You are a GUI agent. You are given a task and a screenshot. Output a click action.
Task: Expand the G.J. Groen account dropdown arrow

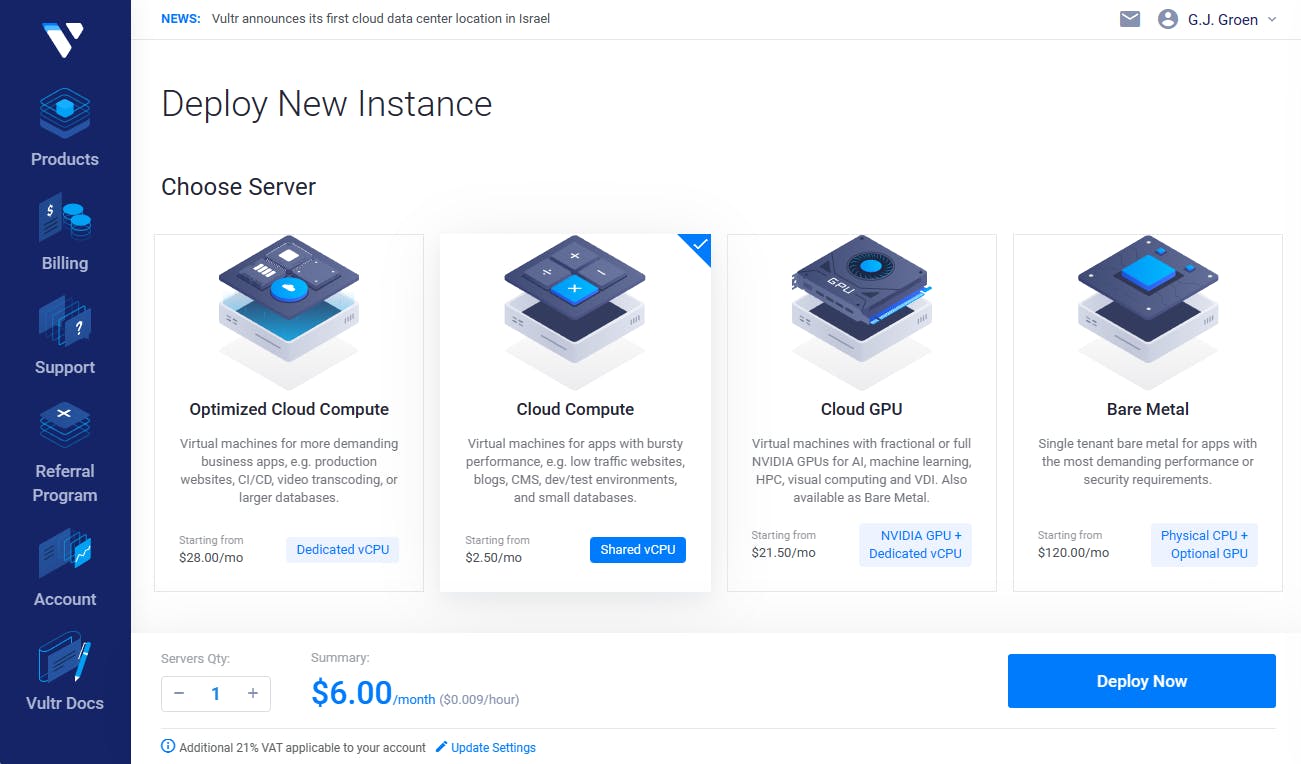click(1272, 19)
